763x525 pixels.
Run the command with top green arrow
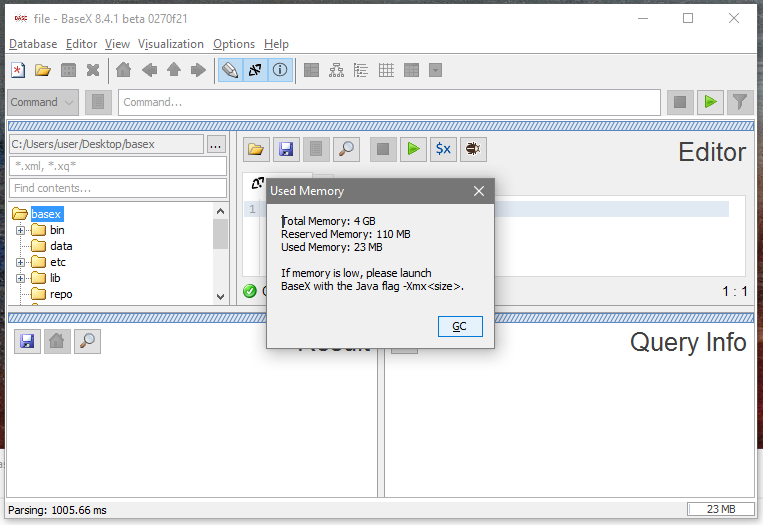(710, 102)
